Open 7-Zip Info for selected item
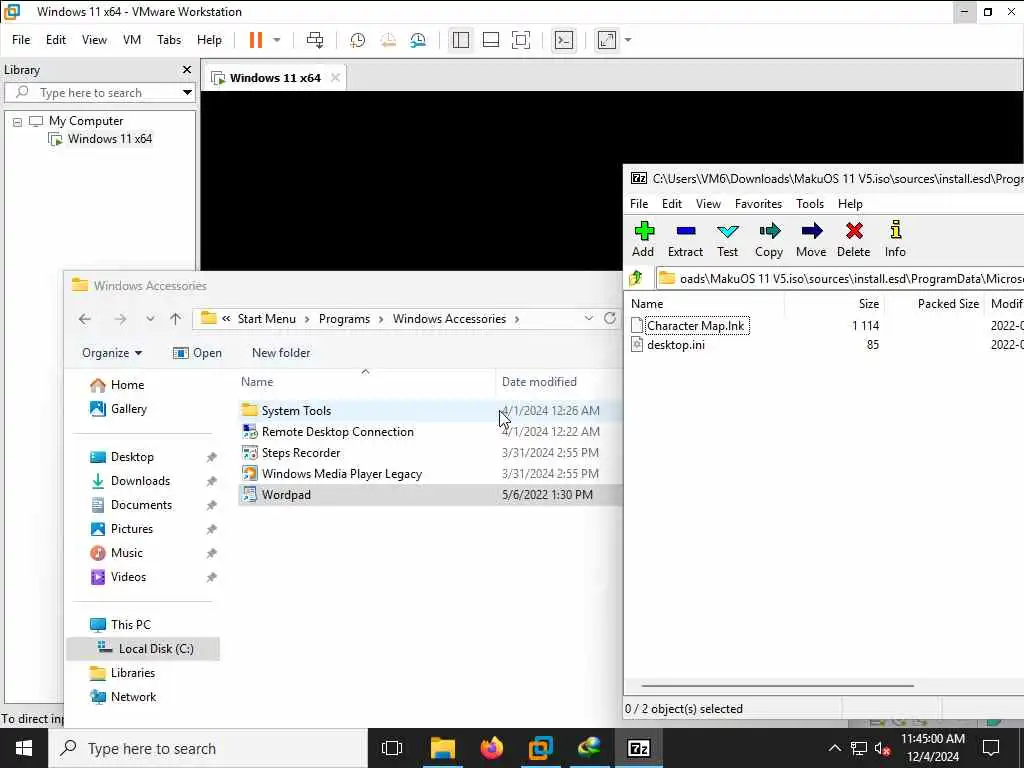The width and height of the screenshot is (1024, 768). point(895,239)
